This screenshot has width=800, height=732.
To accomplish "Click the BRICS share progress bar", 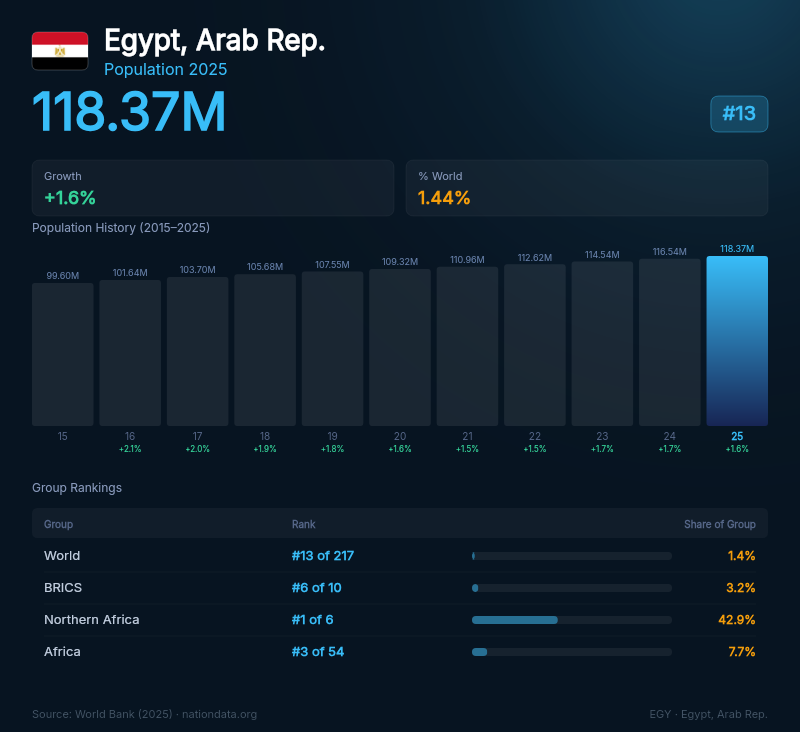I will tap(571, 588).
